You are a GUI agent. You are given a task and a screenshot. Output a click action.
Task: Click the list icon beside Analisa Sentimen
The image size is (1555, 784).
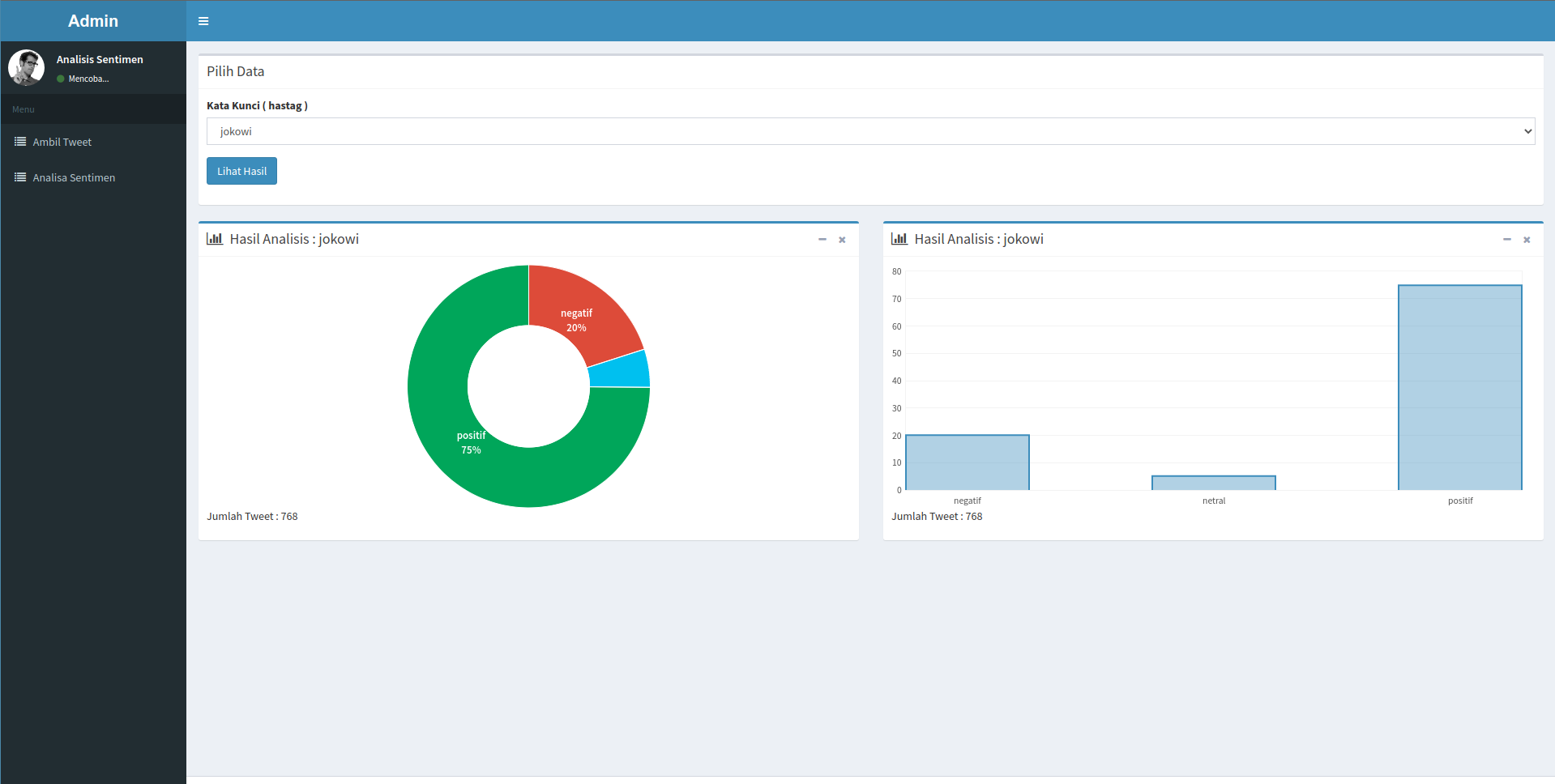pyautogui.click(x=20, y=177)
